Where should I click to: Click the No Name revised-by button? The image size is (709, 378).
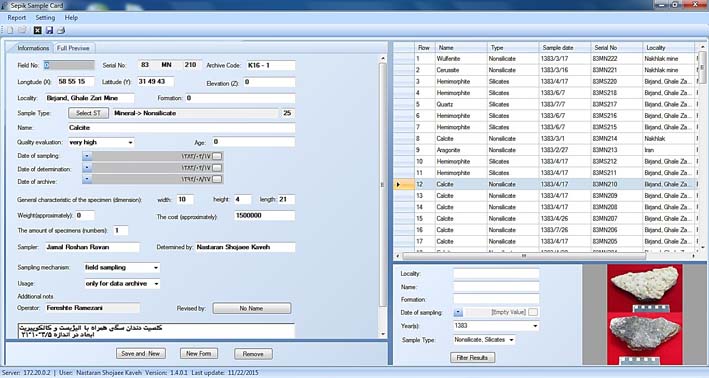(252, 308)
